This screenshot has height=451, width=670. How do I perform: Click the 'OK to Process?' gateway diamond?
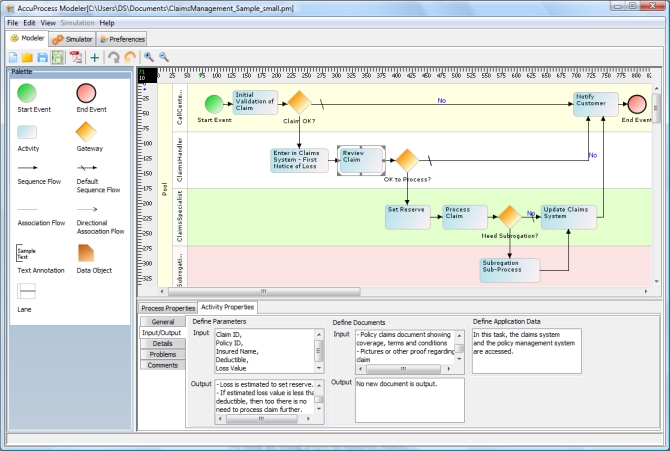pos(407,160)
